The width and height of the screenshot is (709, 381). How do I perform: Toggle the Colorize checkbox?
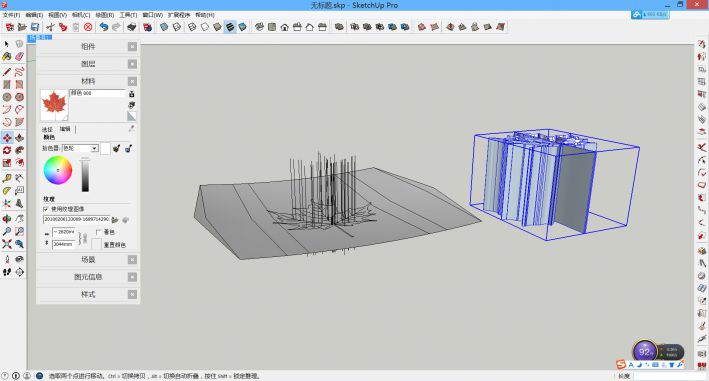pos(99,232)
